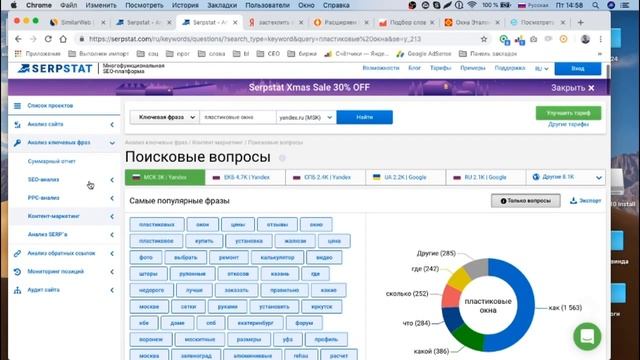Switch to SimilarWeb browser tab
640x360 pixels.
pos(77,22)
